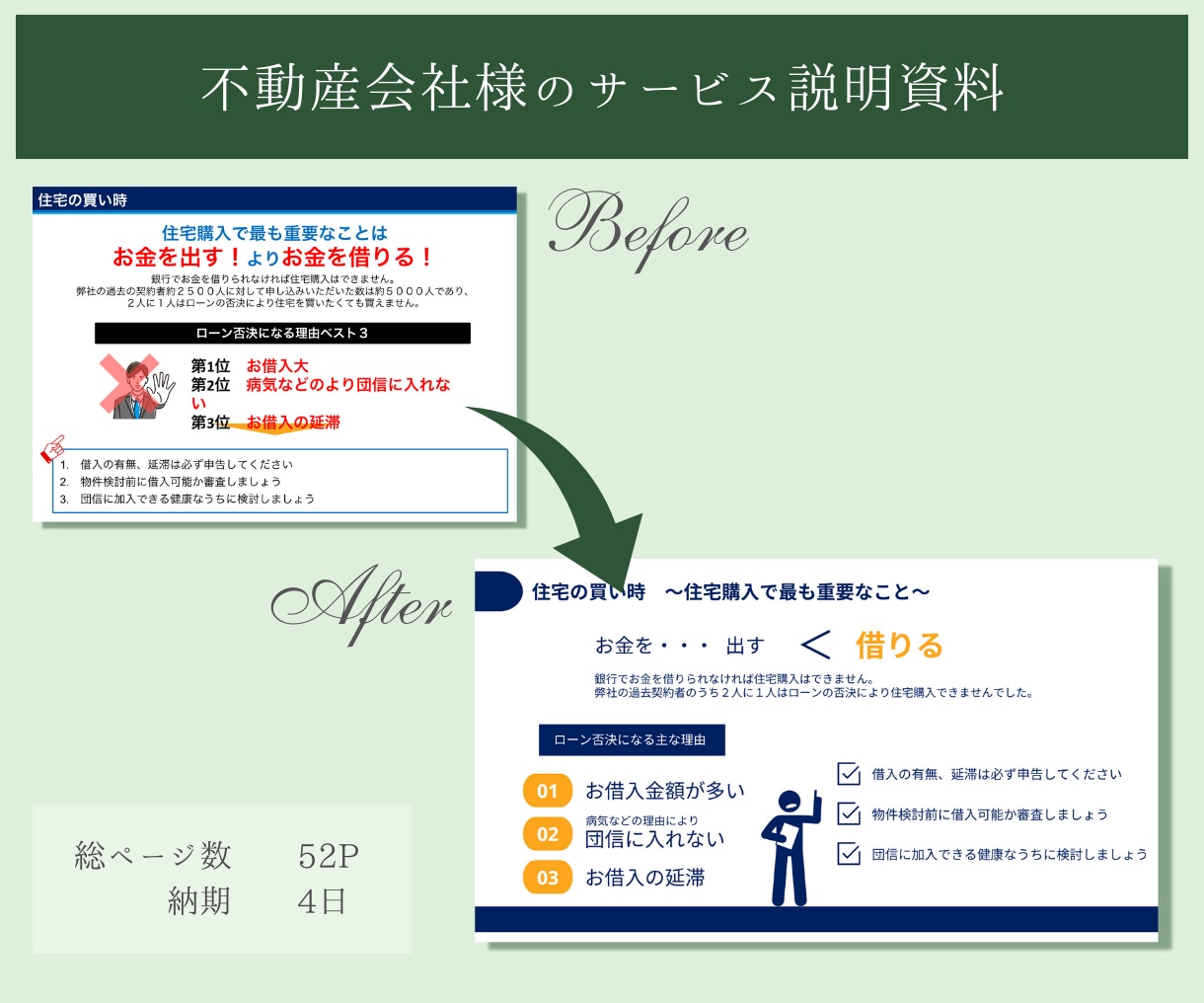Click the text 総ページ数 52P

216,855
